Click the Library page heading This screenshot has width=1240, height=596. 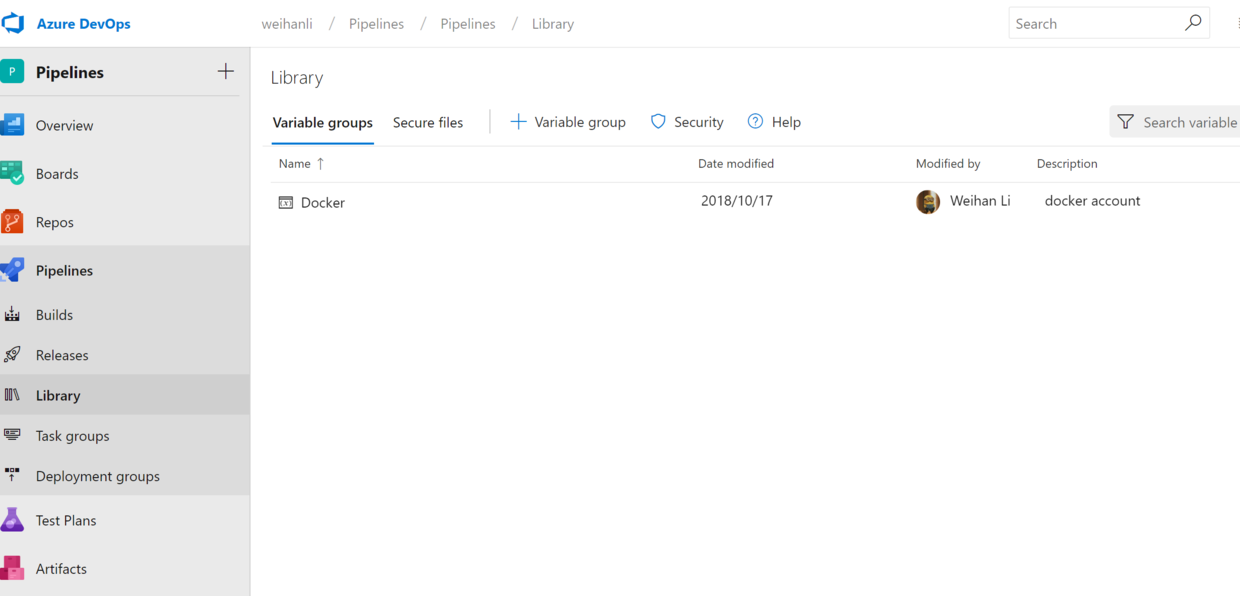(x=297, y=78)
